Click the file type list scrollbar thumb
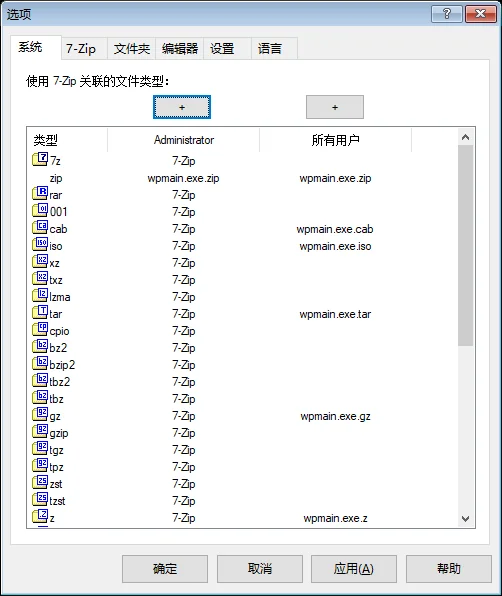 coord(466,246)
